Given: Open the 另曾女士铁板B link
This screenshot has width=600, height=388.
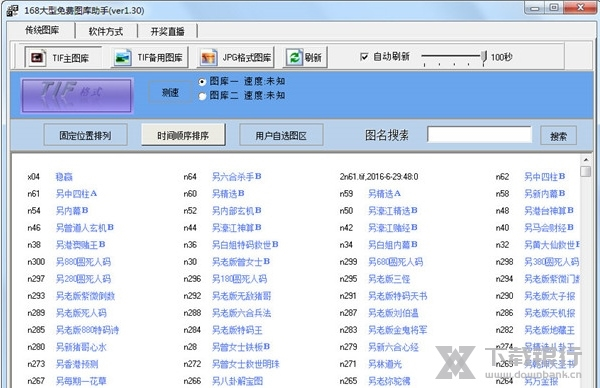Looking at the screenshot, I should click(241, 347).
